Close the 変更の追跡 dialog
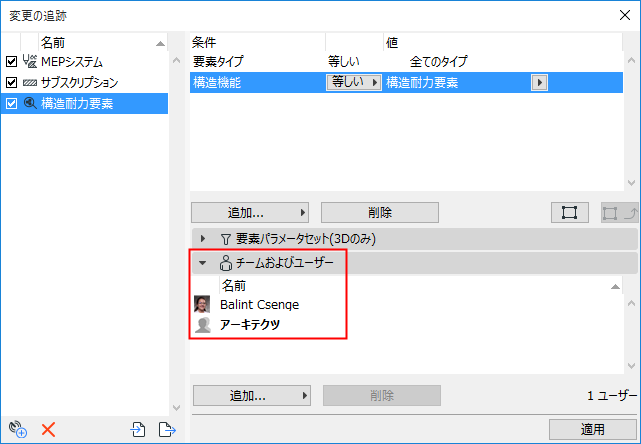The height and width of the screenshot is (444, 641). click(625, 15)
